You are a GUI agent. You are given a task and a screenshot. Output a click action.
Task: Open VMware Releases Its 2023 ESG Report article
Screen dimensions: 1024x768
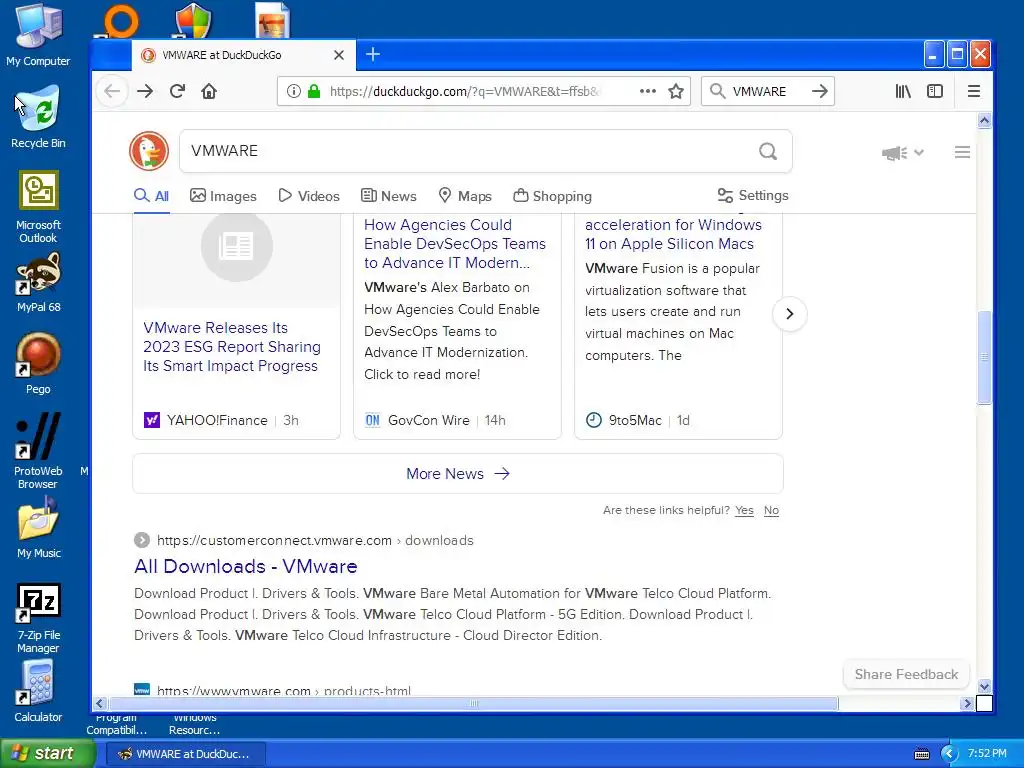tap(232, 347)
